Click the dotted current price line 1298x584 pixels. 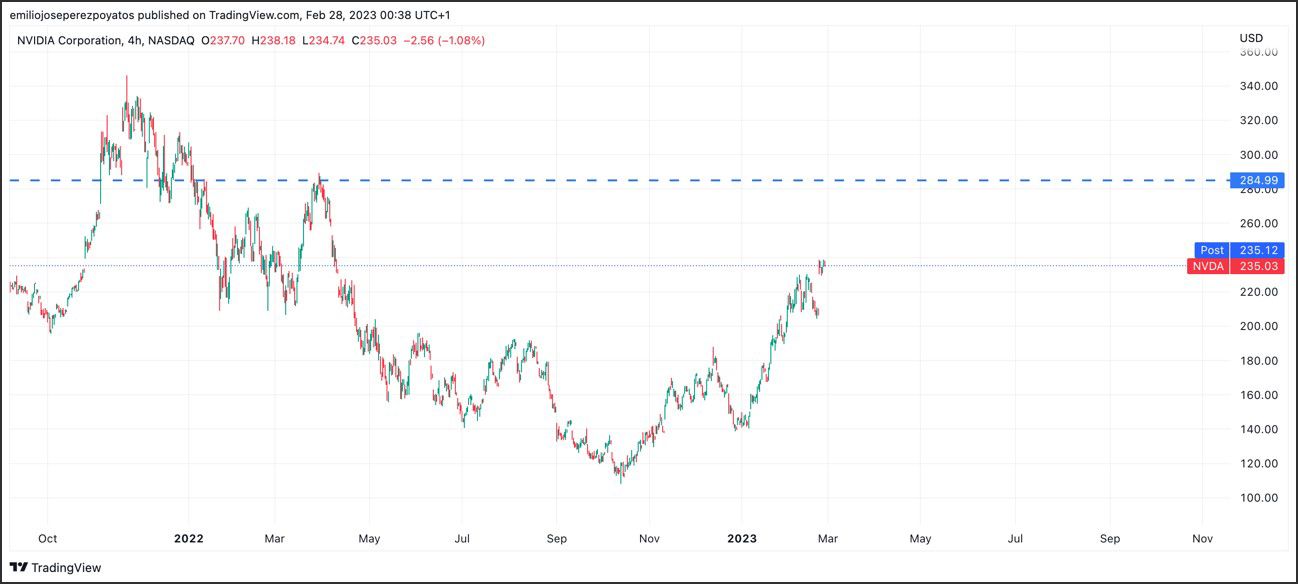[600, 265]
